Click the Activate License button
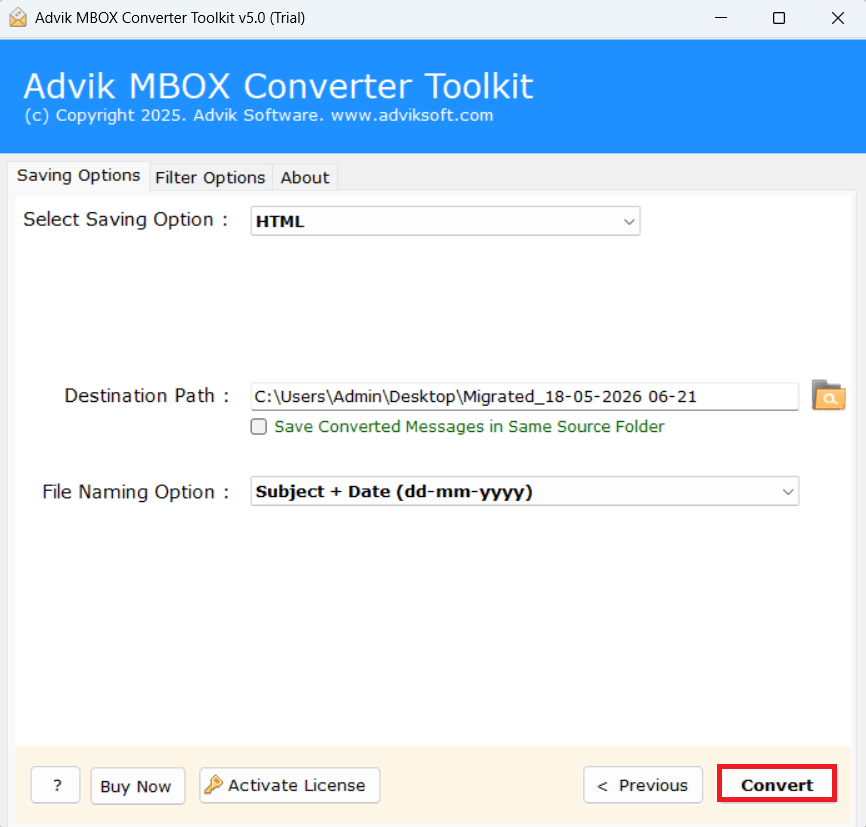866x827 pixels. pyautogui.click(x=289, y=785)
